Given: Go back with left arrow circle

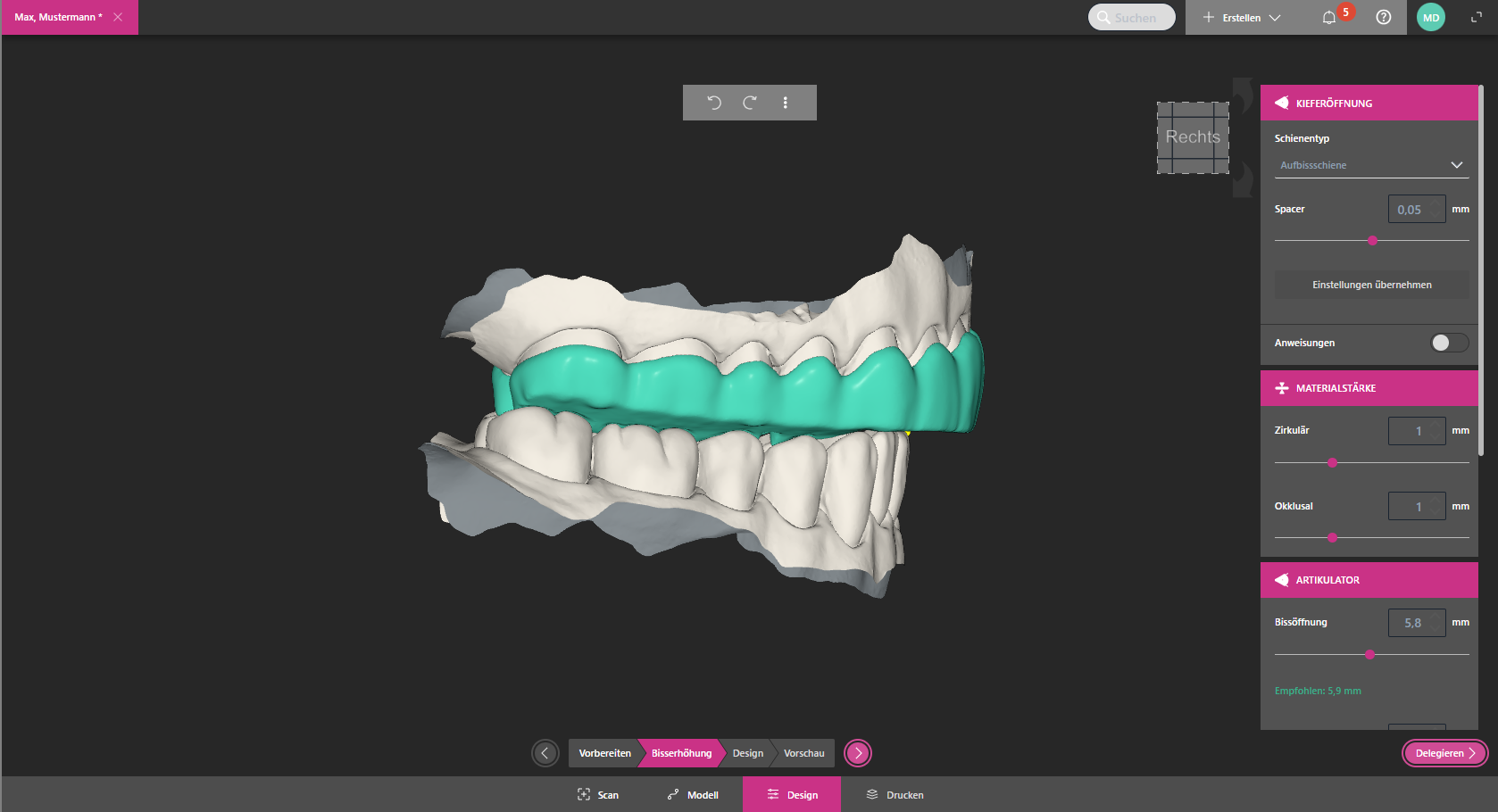Looking at the screenshot, I should click(x=545, y=753).
